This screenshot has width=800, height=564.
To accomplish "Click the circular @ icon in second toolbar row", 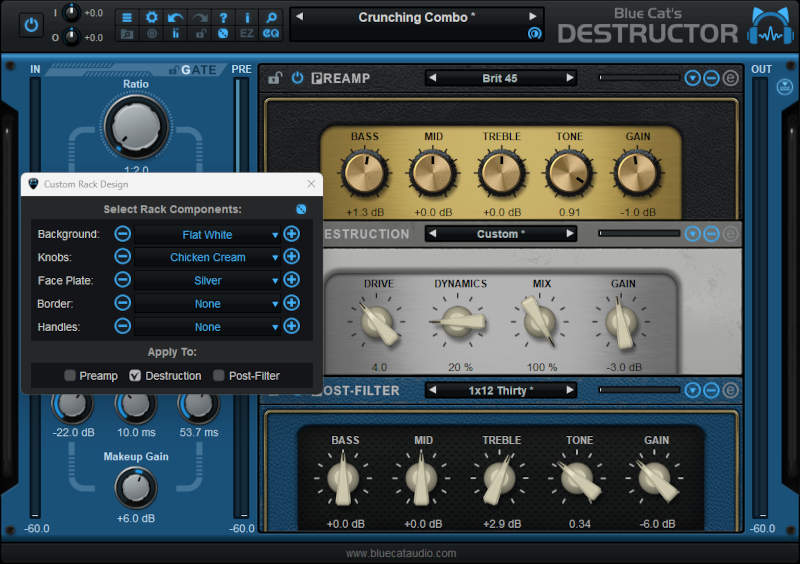I will (x=152, y=34).
